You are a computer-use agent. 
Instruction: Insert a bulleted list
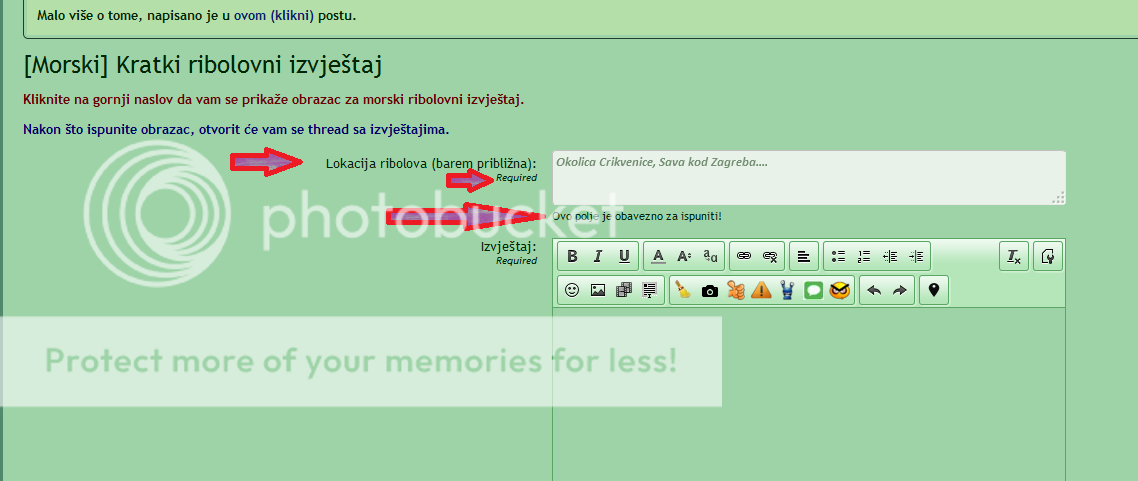click(x=838, y=256)
